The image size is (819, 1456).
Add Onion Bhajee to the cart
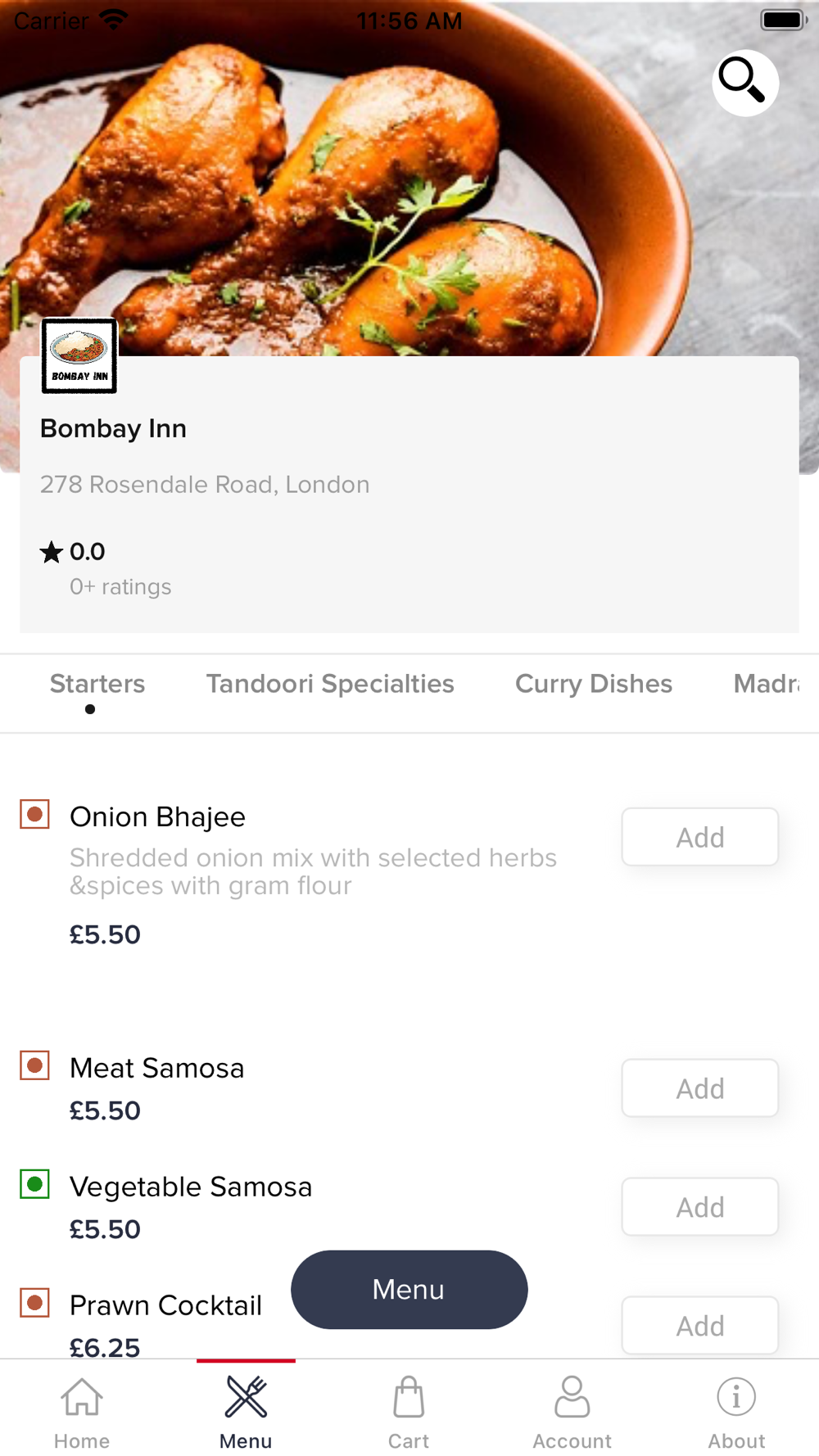click(700, 837)
